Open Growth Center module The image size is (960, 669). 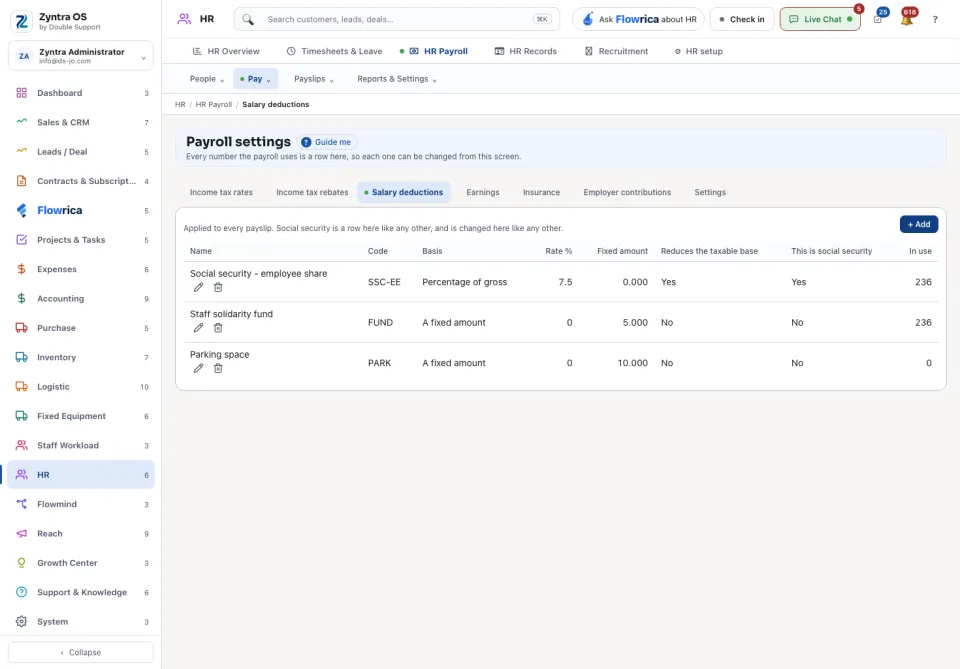81,563
